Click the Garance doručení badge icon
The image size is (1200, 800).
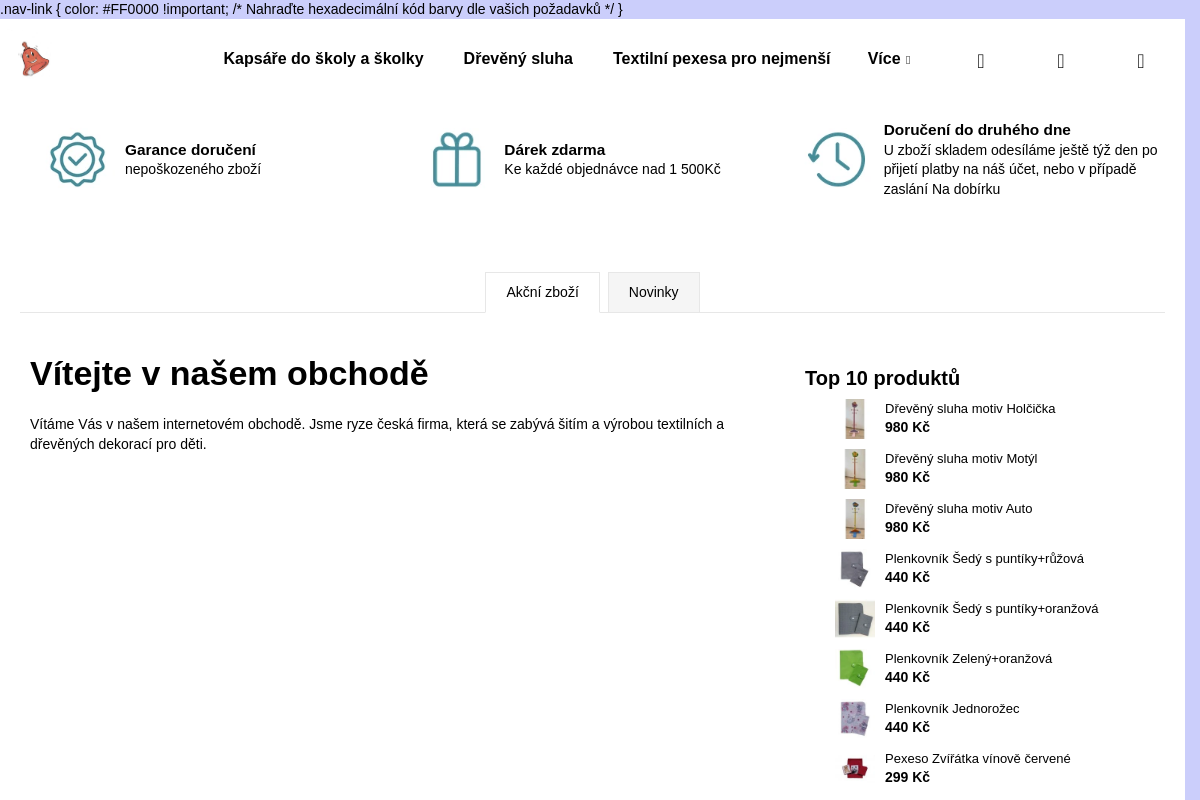(x=77, y=160)
